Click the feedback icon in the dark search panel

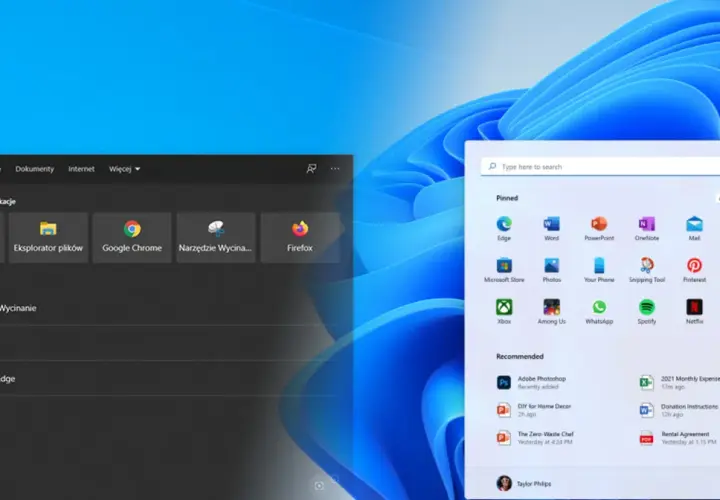click(311, 169)
